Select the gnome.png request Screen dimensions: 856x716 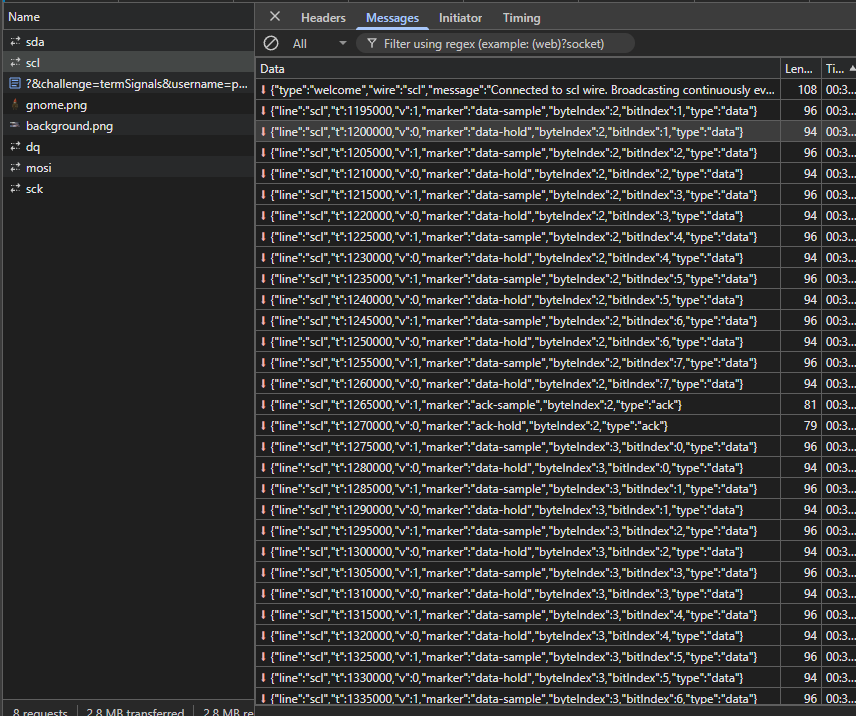click(129, 105)
